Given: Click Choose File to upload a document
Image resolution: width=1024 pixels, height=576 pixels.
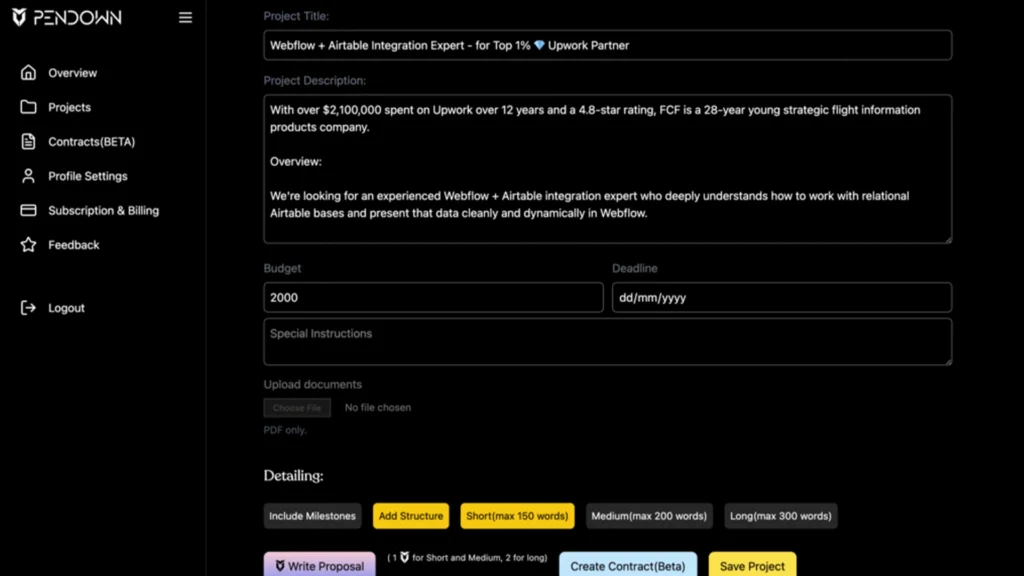Looking at the screenshot, I should (297, 408).
